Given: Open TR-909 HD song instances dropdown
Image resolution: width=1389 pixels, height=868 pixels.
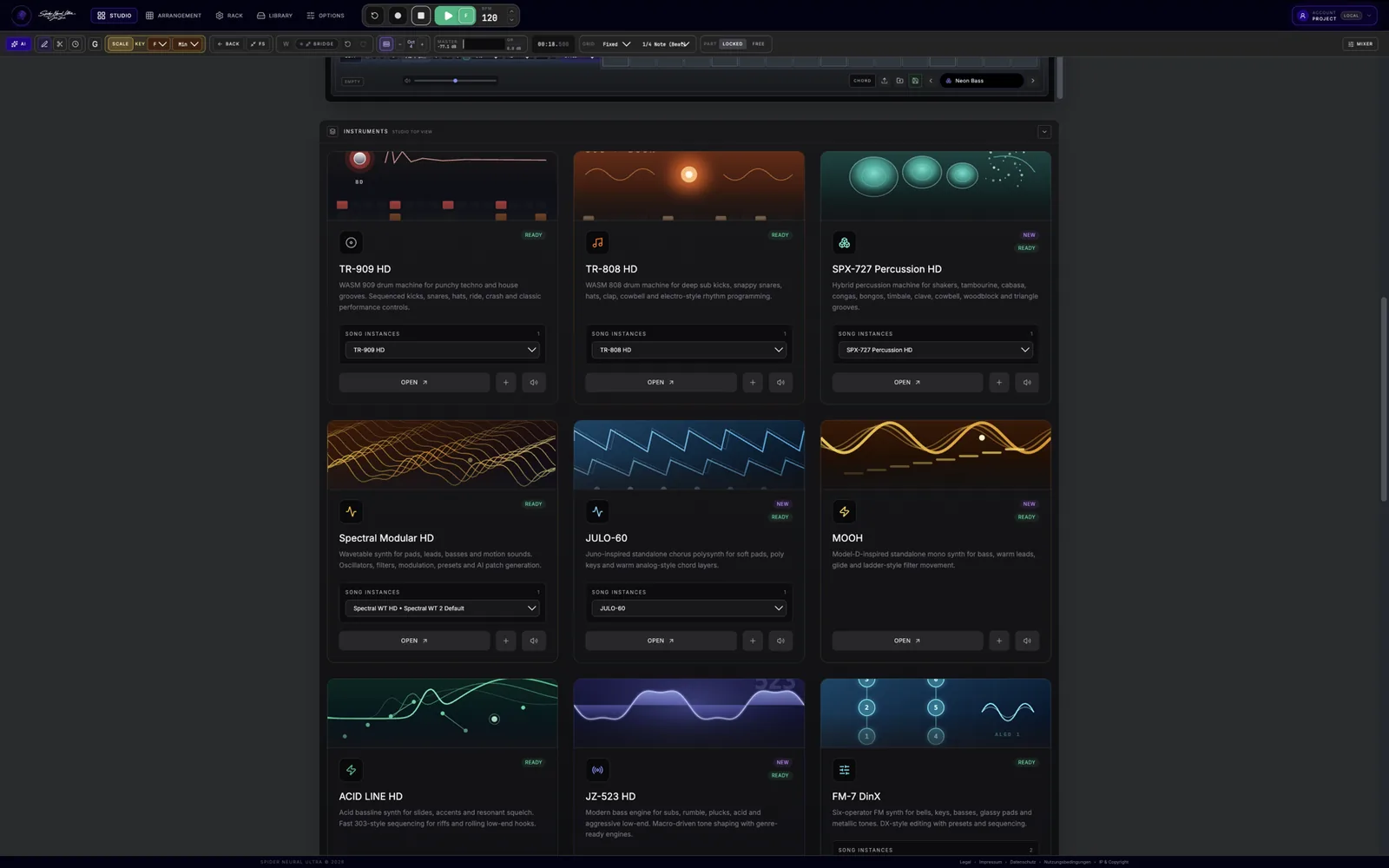Looking at the screenshot, I should click(443, 350).
